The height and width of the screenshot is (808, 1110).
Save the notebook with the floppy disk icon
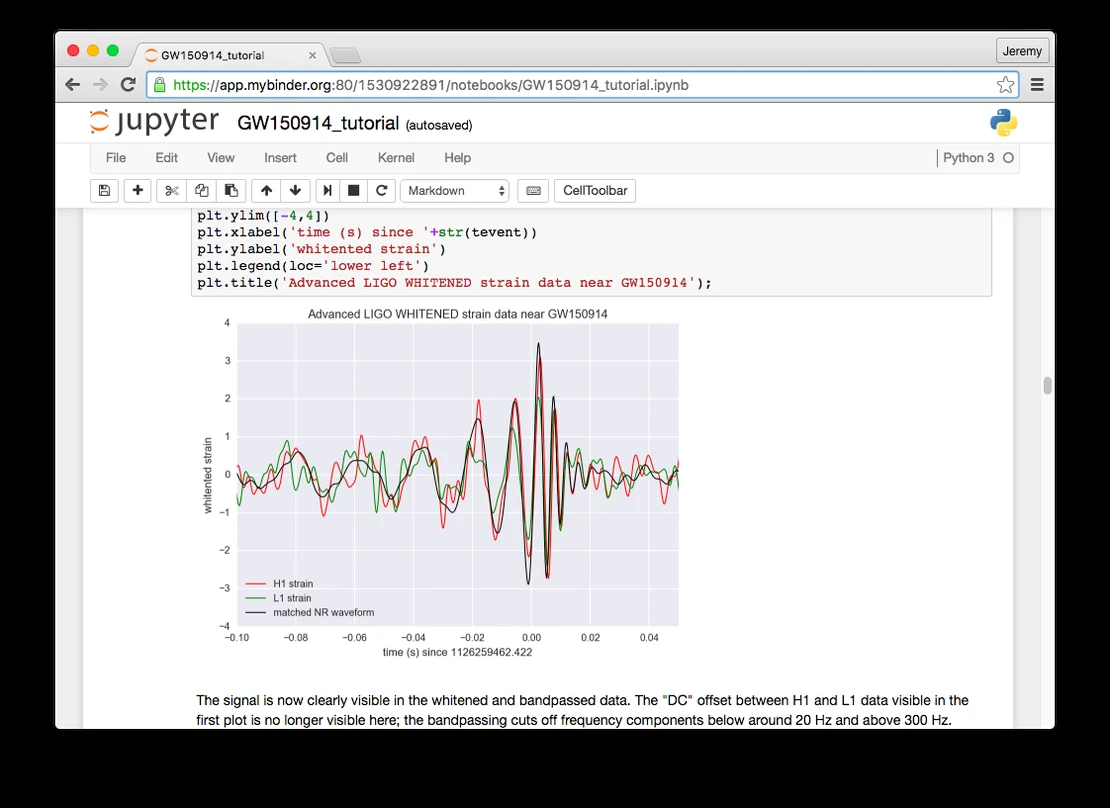point(104,190)
